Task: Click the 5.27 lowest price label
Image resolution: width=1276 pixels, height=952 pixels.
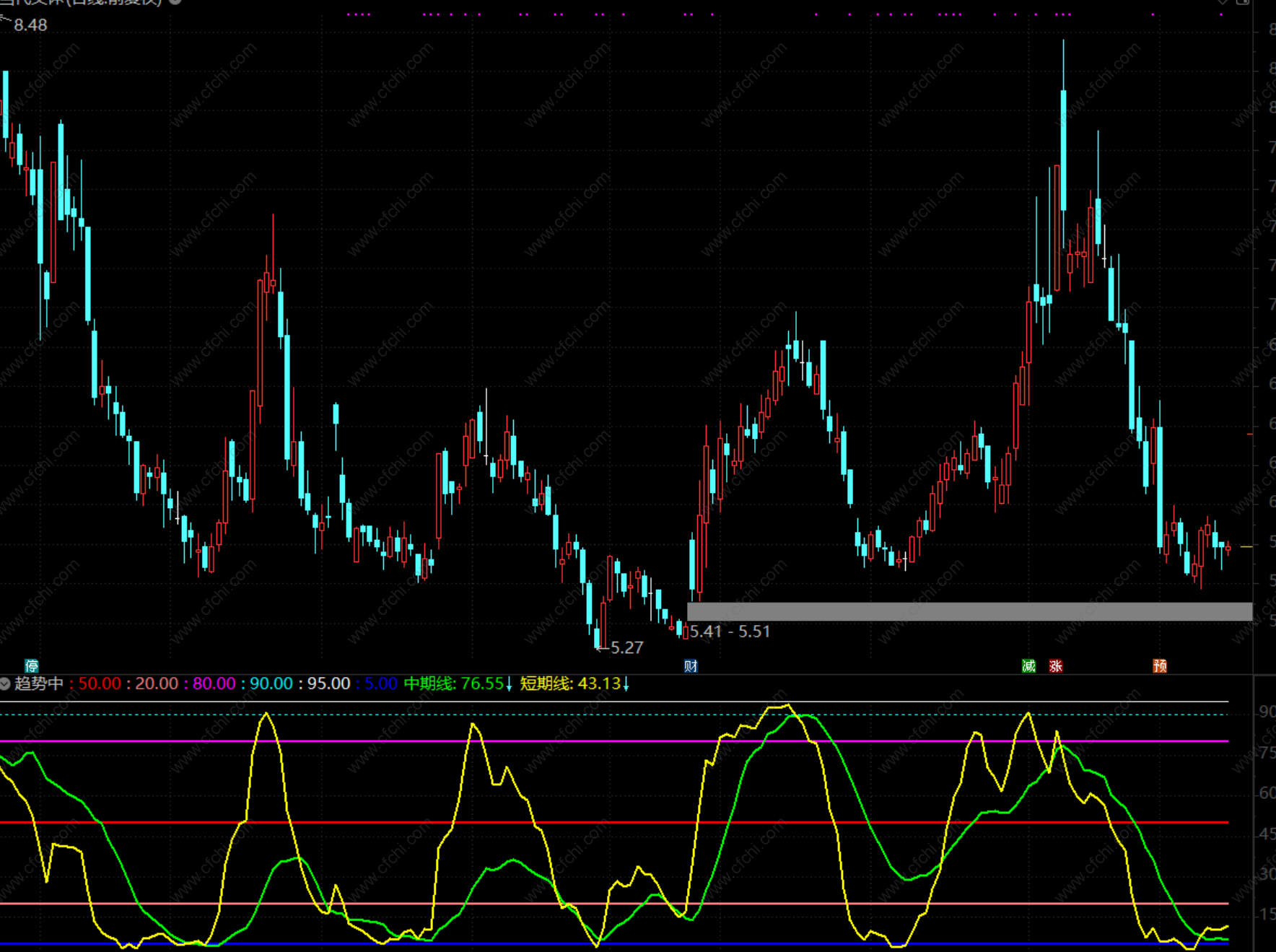Action: [x=626, y=647]
